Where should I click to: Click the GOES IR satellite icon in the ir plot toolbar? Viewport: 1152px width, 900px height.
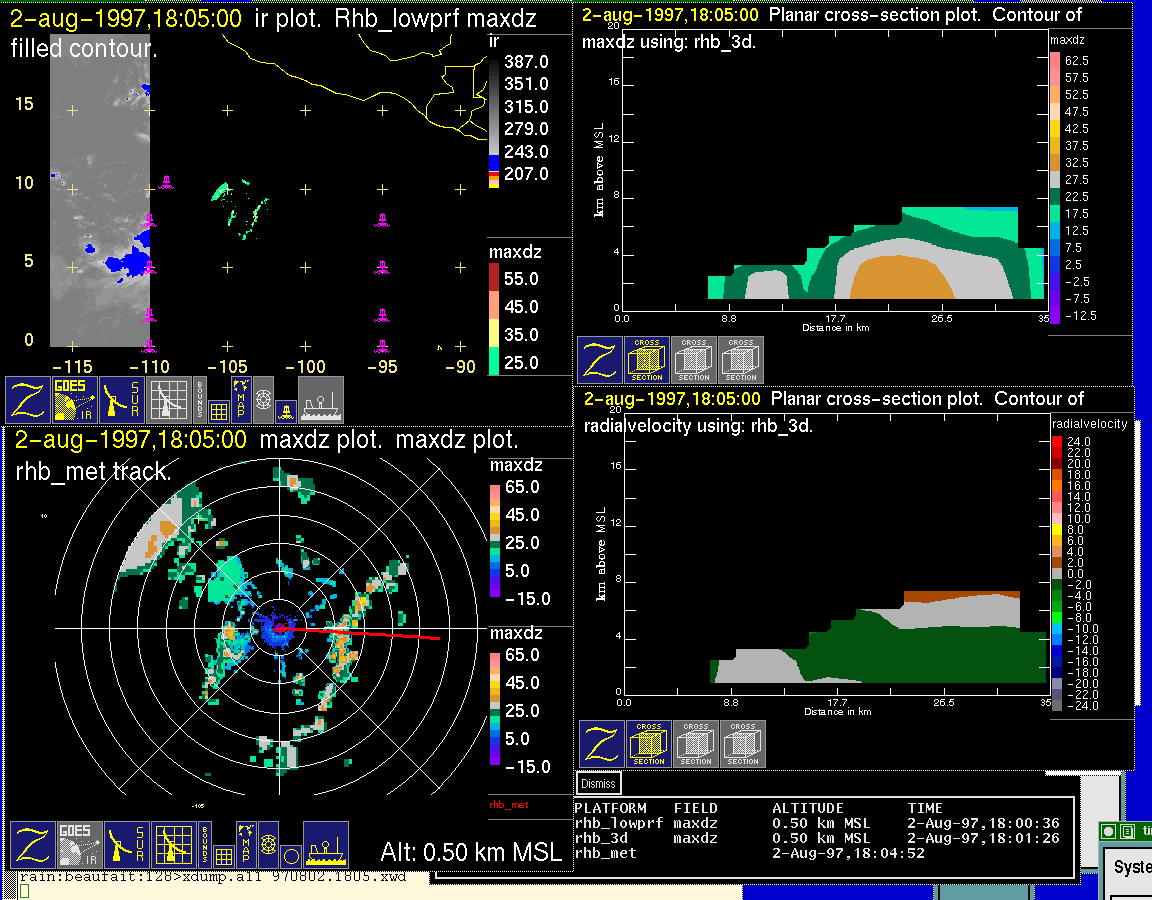tap(76, 400)
